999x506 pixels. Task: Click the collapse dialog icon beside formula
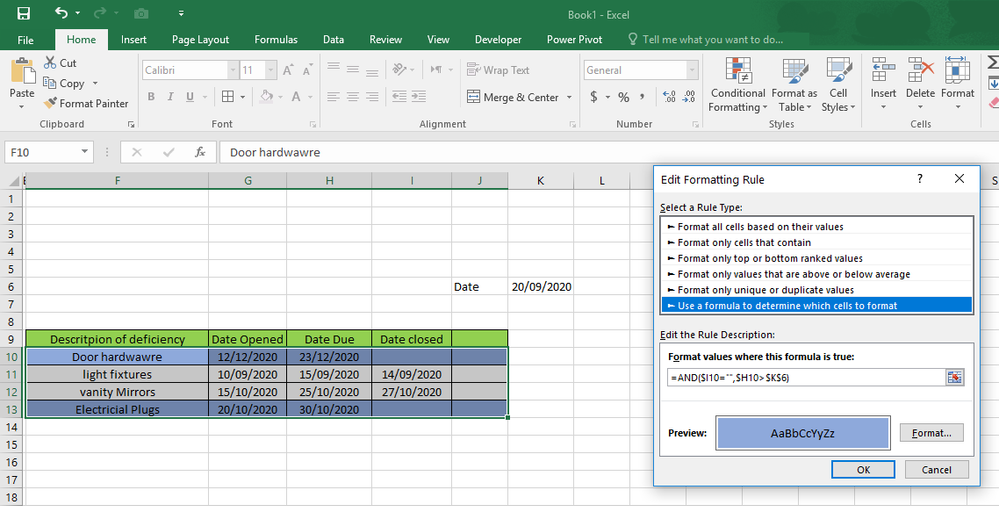click(x=954, y=377)
